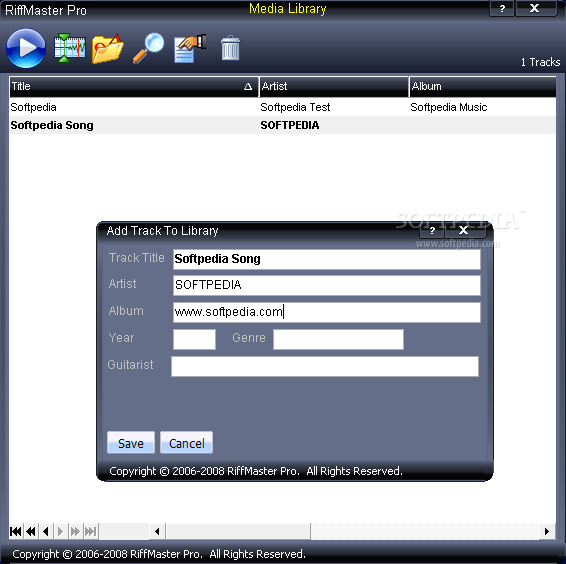Open the yellow folder icon in toolbar

pos(108,49)
